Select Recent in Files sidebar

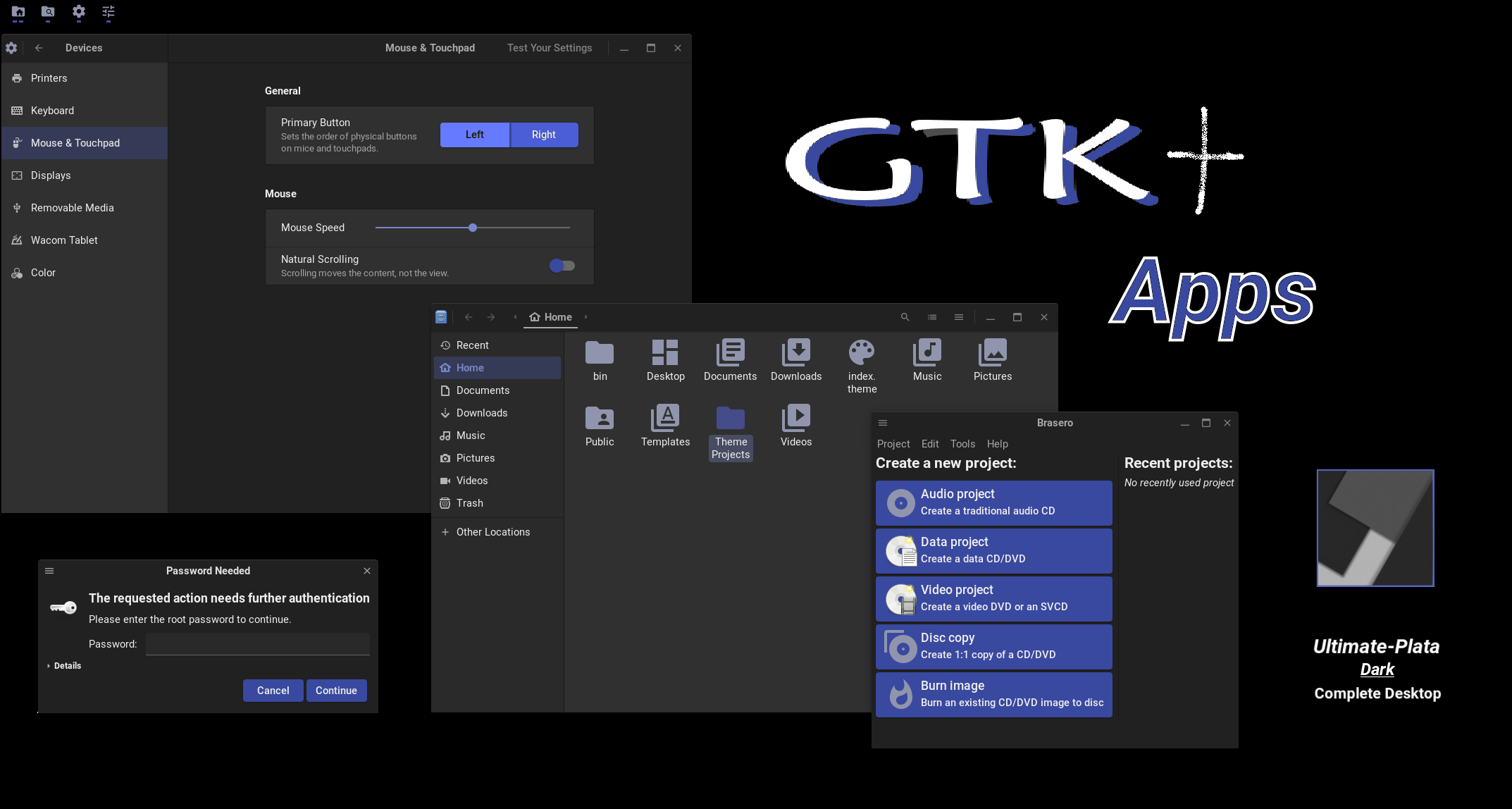[x=497, y=345]
